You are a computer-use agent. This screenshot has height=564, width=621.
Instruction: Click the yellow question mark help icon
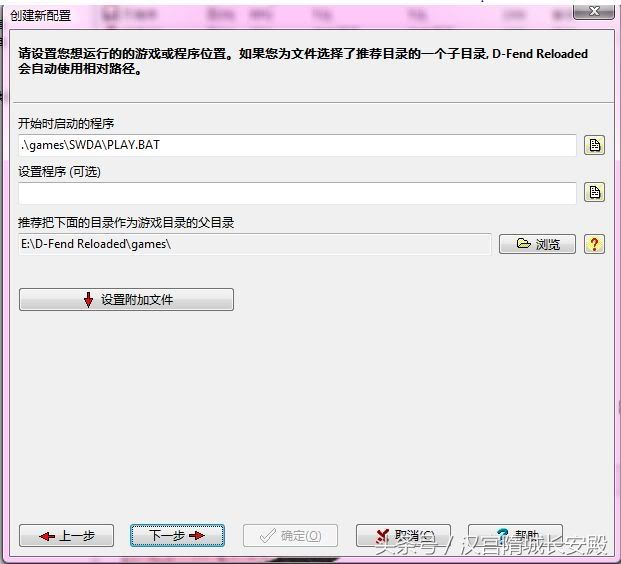594,244
